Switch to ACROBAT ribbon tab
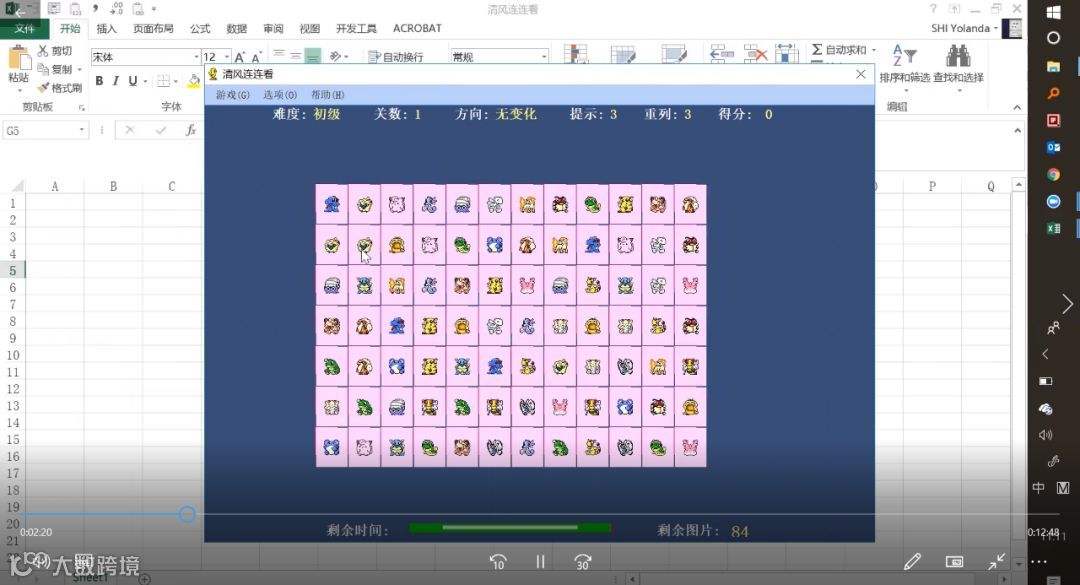Screen dimensions: 1080x585 pyautogui.click(x=417, y=28)
